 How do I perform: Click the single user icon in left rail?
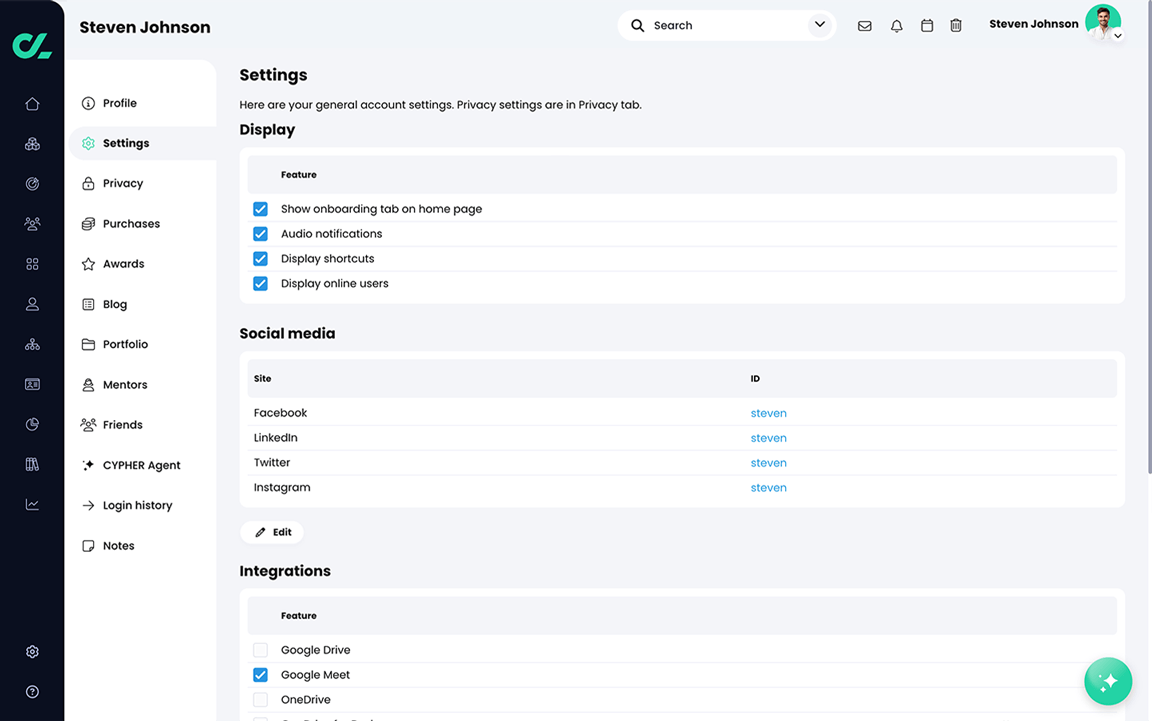click(32, 304)
